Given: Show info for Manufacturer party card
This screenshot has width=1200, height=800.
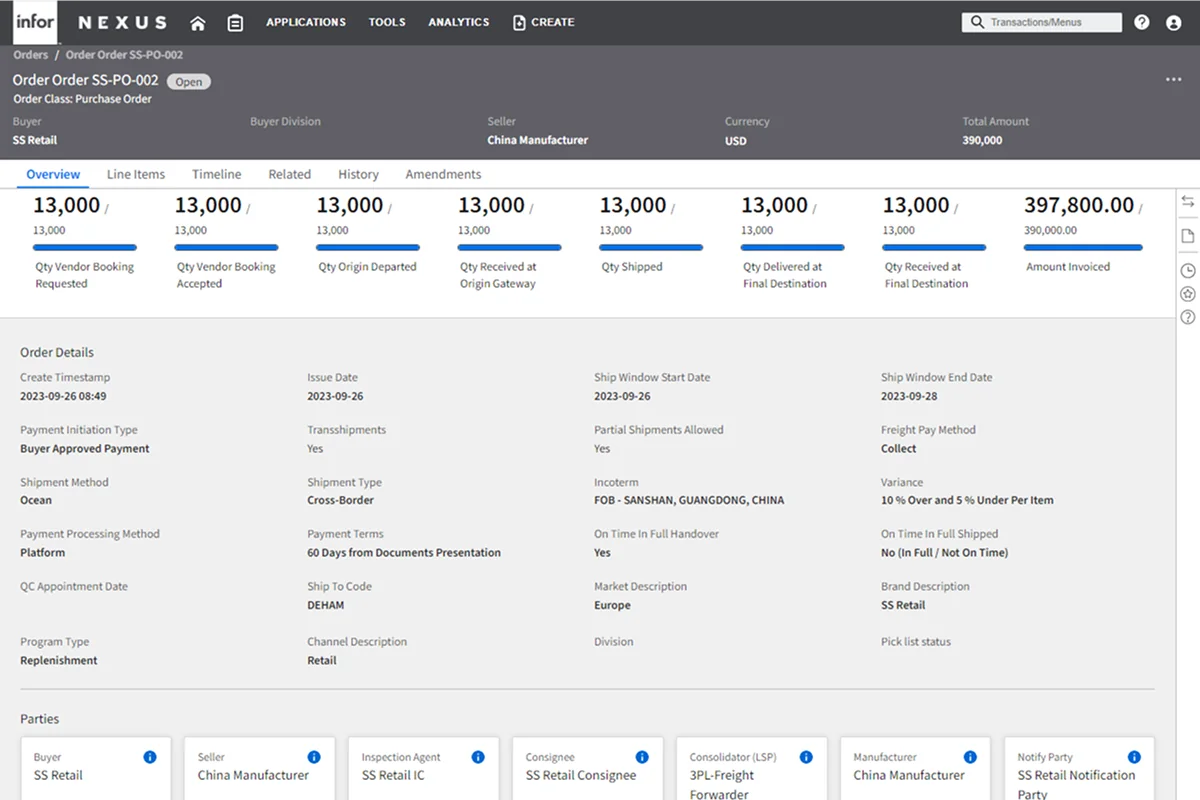Looking at the screenshot, I should pyautogui.click(x=970, y=757).
